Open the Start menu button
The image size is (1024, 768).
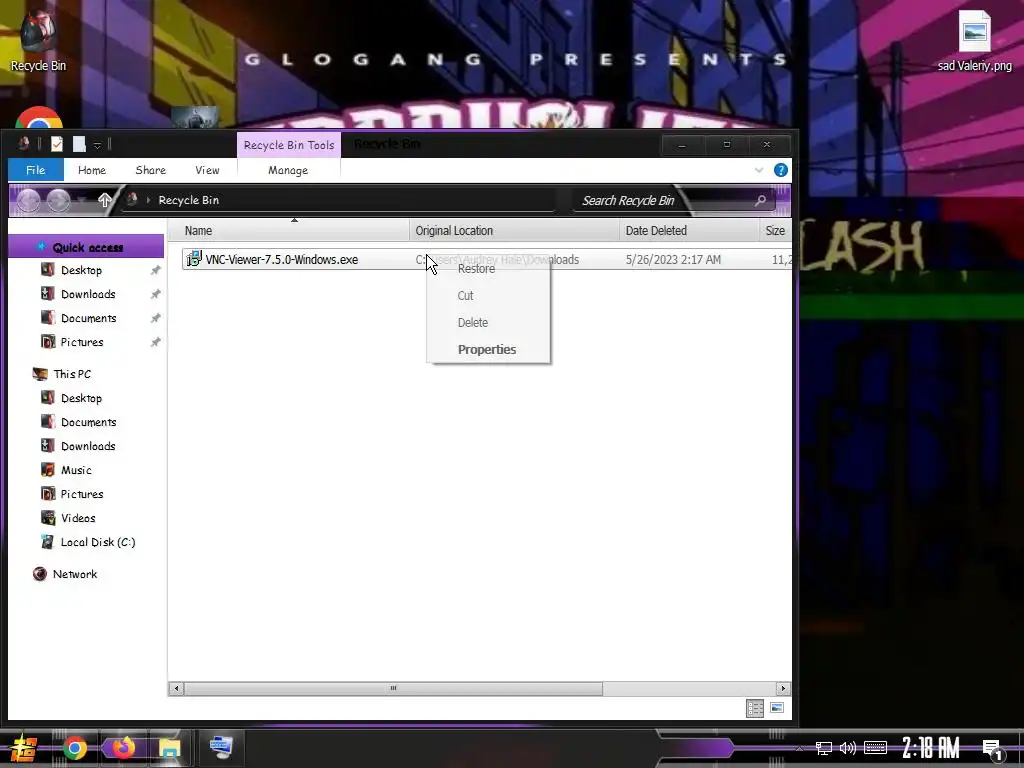[23, 748]
